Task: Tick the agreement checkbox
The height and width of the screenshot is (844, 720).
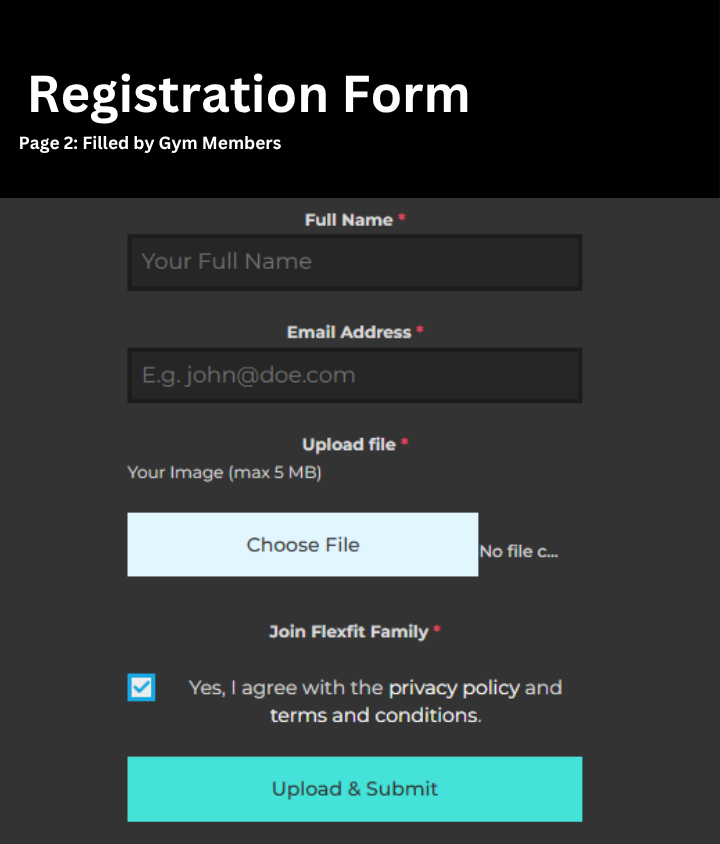Action: pos(142,688)
